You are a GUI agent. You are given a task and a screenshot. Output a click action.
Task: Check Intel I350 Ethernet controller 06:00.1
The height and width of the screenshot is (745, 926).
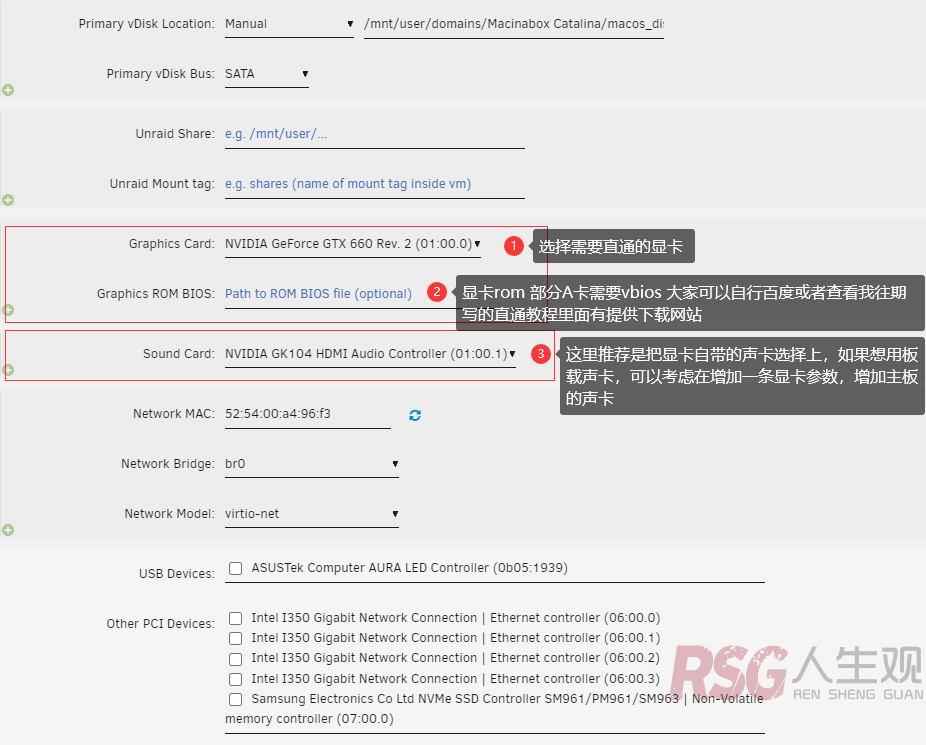[236, 638]
